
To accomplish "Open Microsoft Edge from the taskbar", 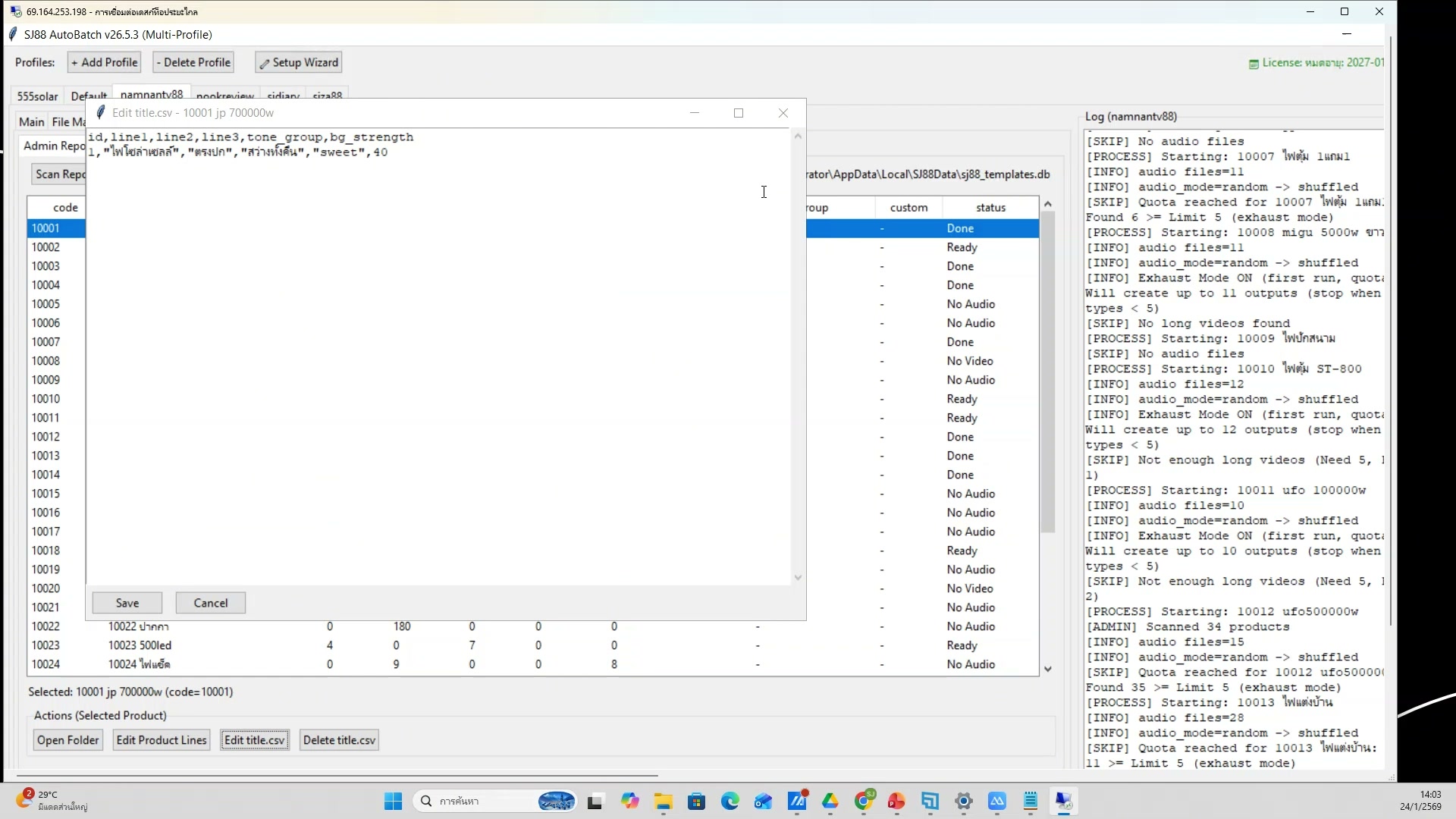I will click(x=730, y=801).
